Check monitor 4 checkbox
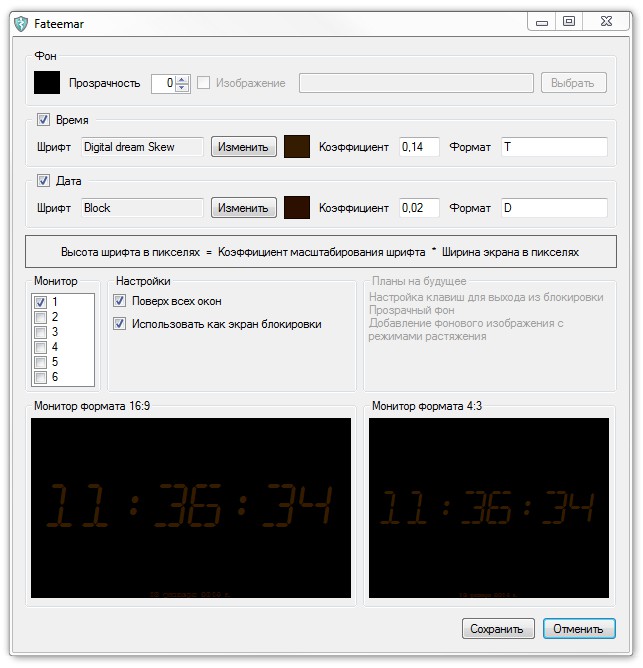Image resolution: width=643 pixels, height=668 pixels. (x=40, y=347)
